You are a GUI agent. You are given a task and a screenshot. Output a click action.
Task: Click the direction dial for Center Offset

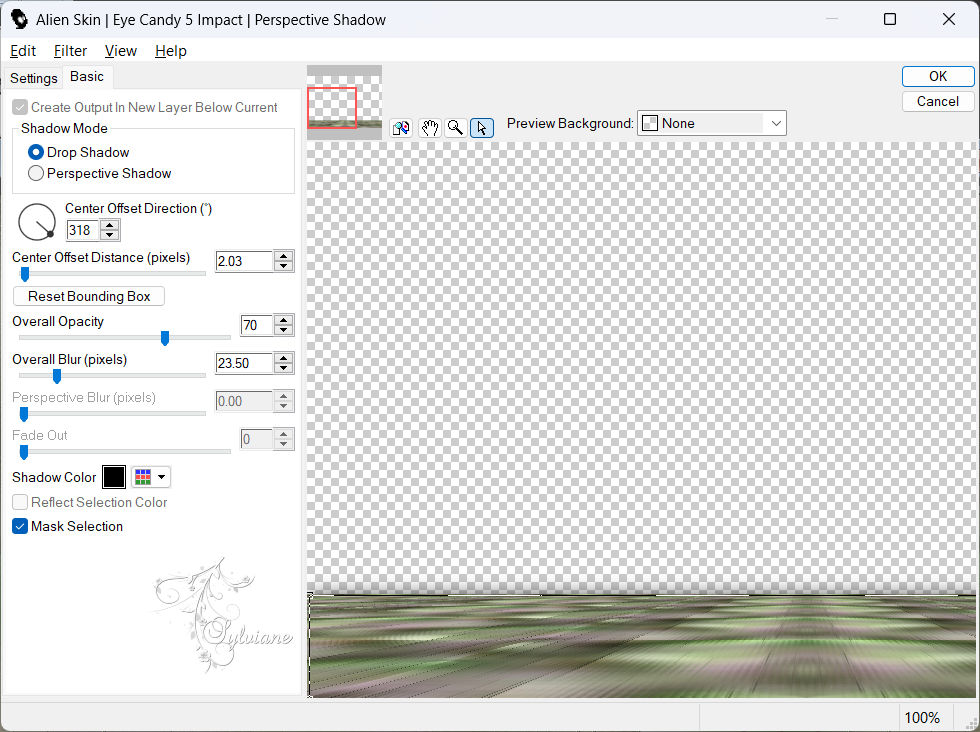pyautogui.click(x=37, y=222)
